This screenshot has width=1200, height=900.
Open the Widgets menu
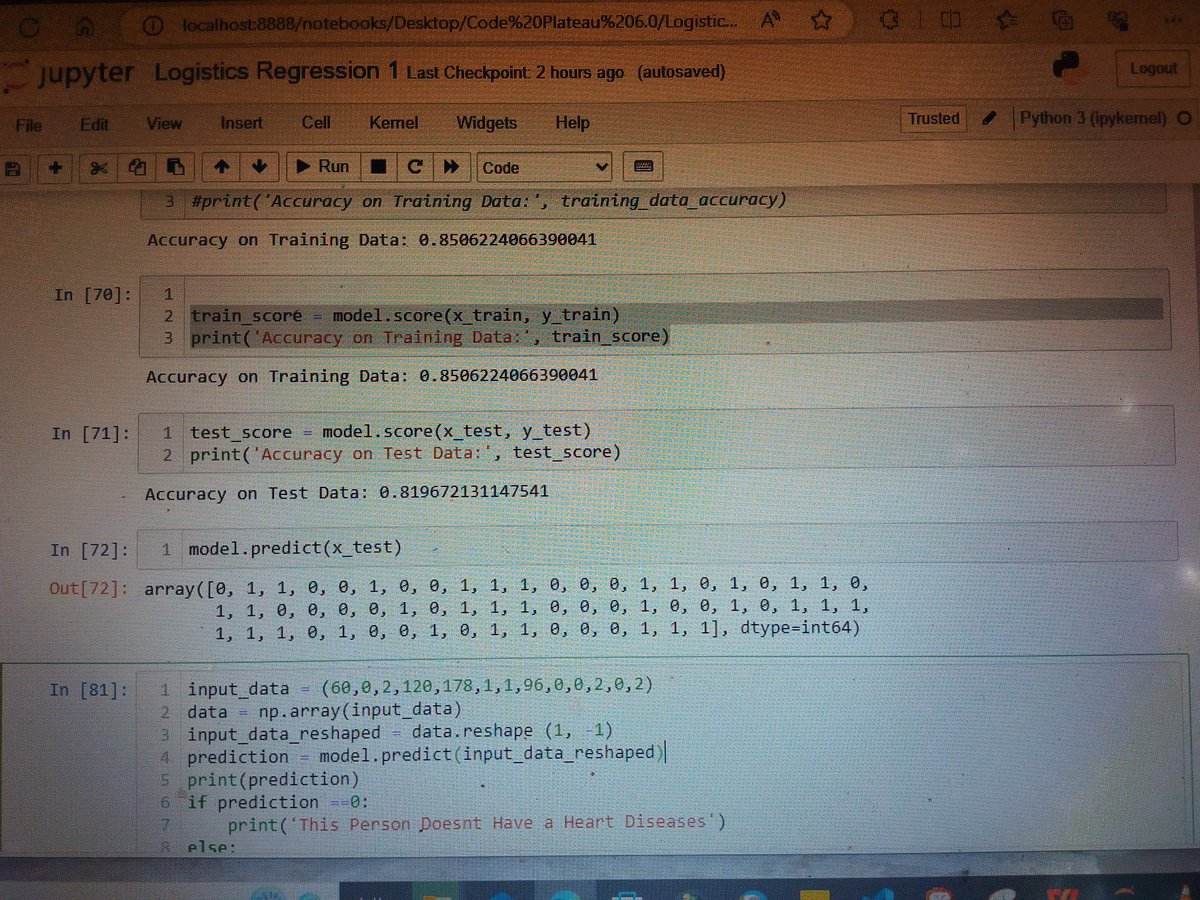487,123
